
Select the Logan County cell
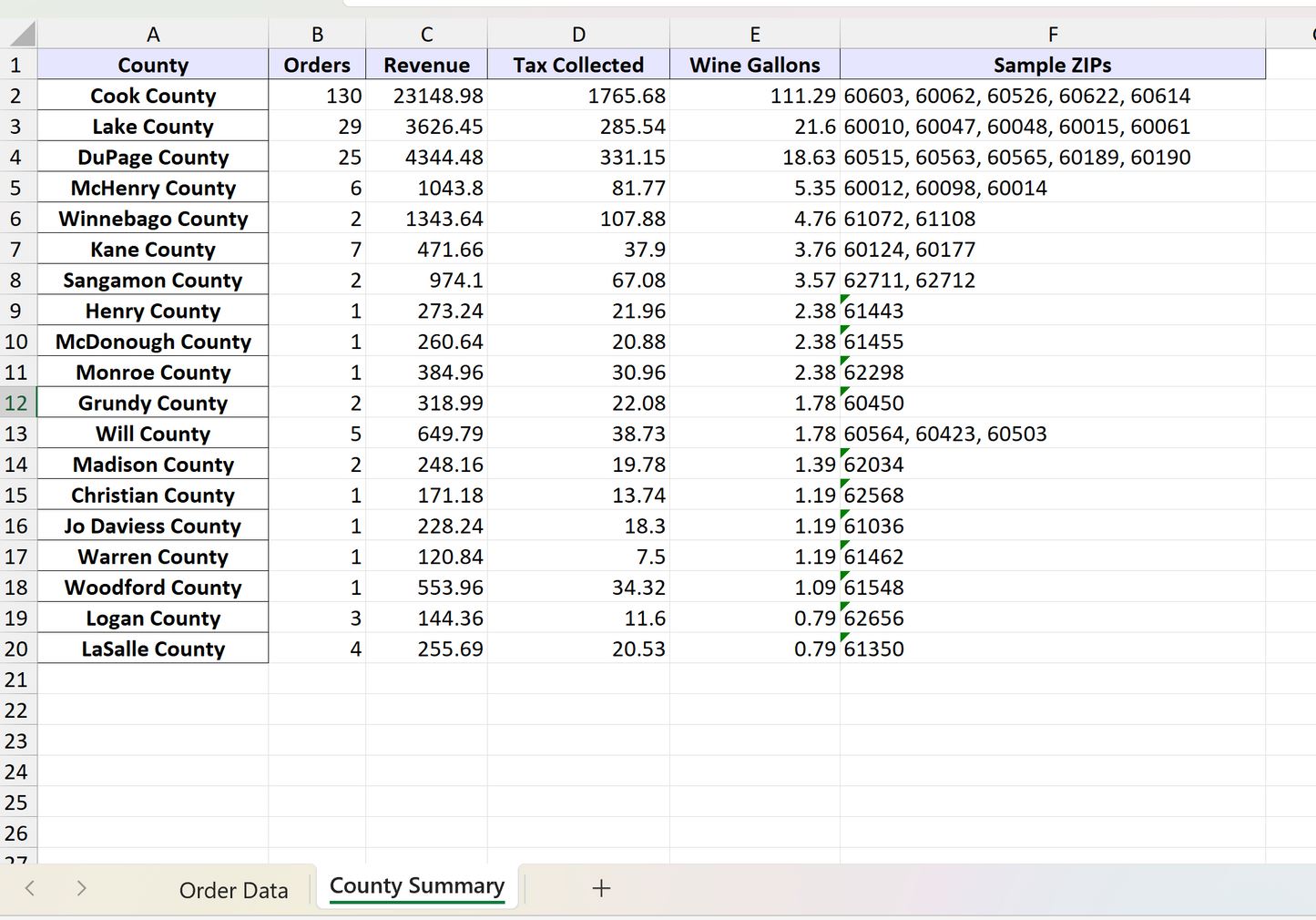[x=153, y=618]
